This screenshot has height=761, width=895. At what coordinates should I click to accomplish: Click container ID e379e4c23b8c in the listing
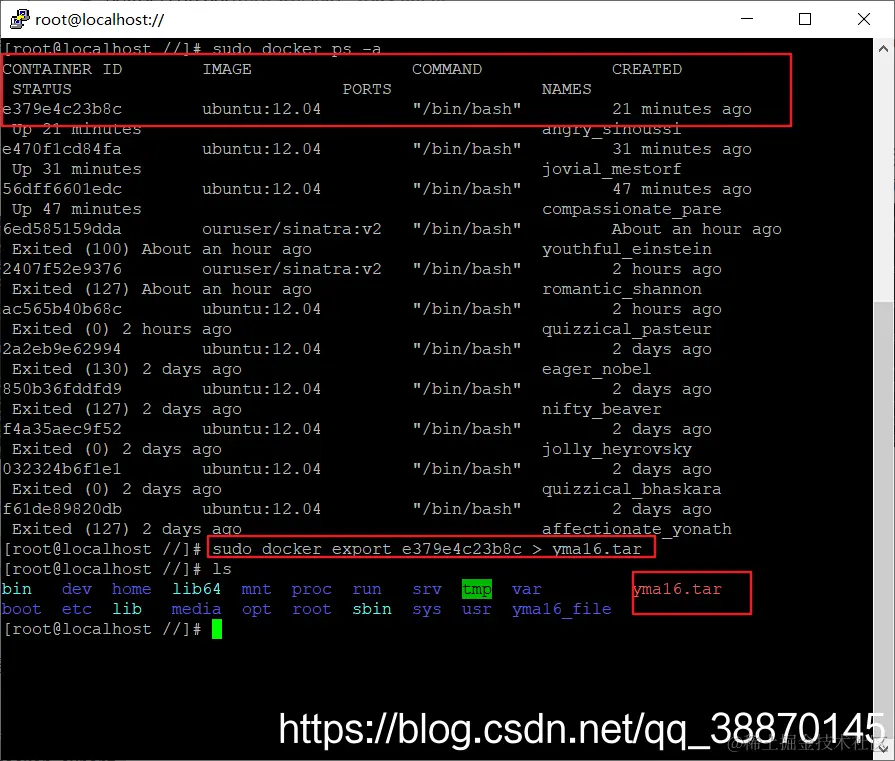click(x=62, y=108)
